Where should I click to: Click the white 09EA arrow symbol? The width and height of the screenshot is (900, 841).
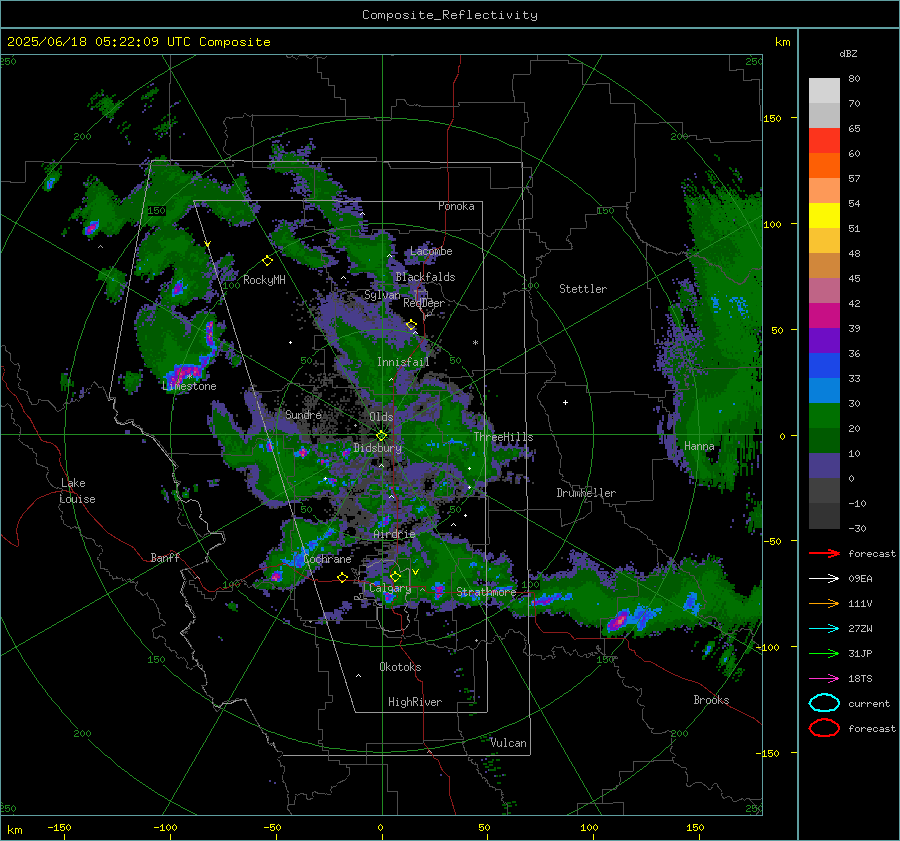tap(824, 579)
